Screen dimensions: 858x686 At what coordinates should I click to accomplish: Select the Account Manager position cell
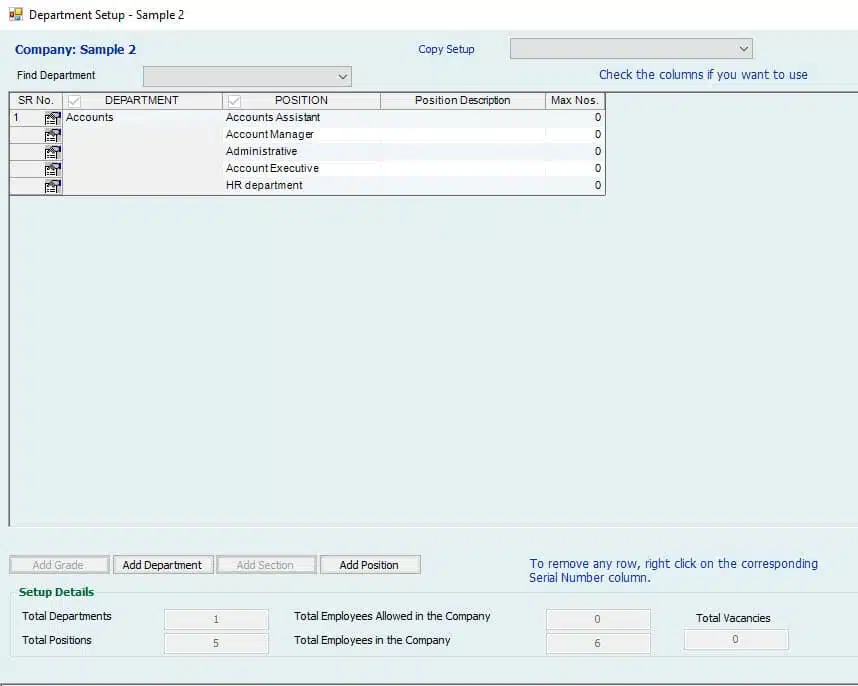[x=302, y=135]
